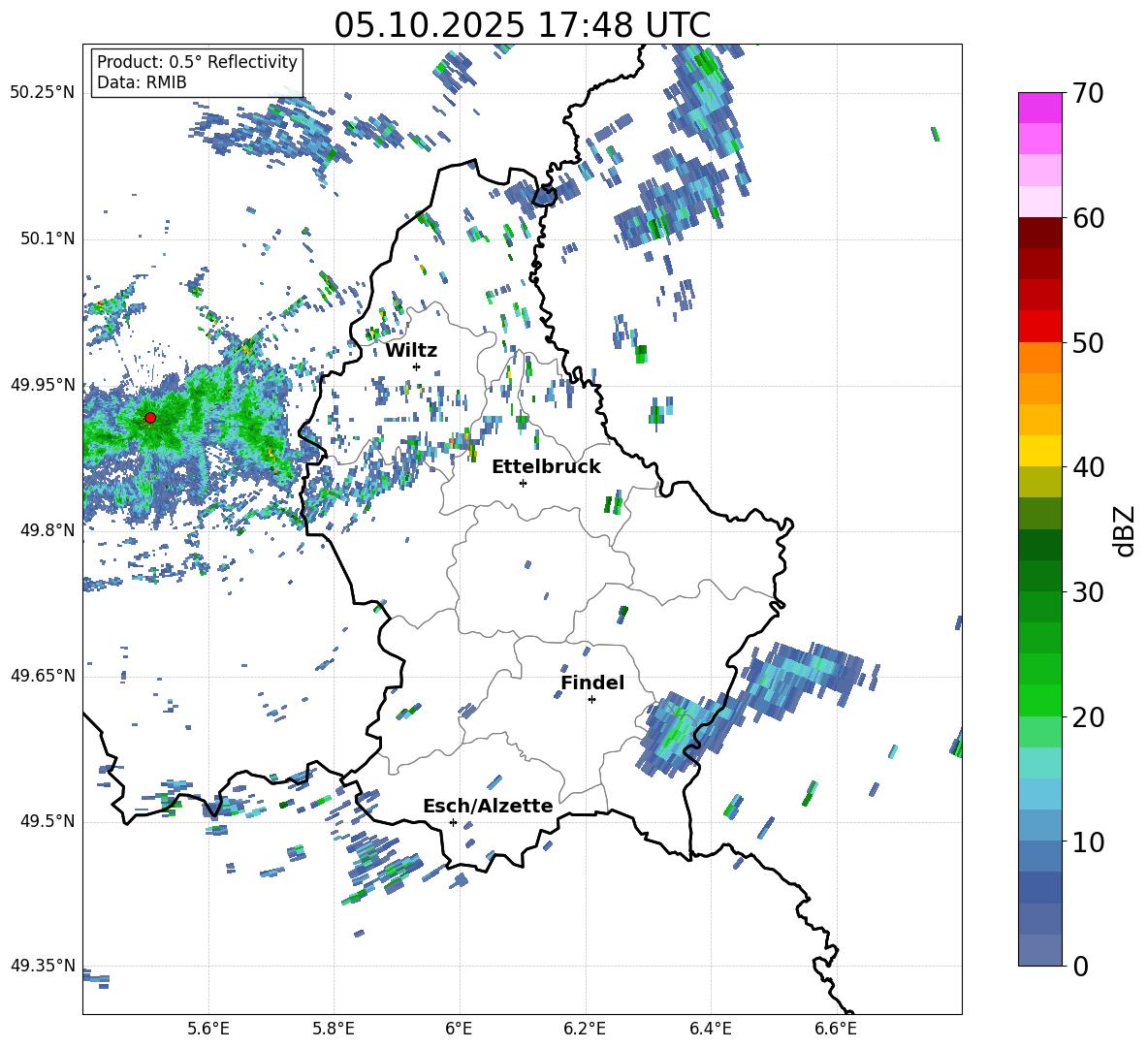Screen dimensions: 1148x1048
Task: Select the Wiltz label on map
Action: [411, 351]
